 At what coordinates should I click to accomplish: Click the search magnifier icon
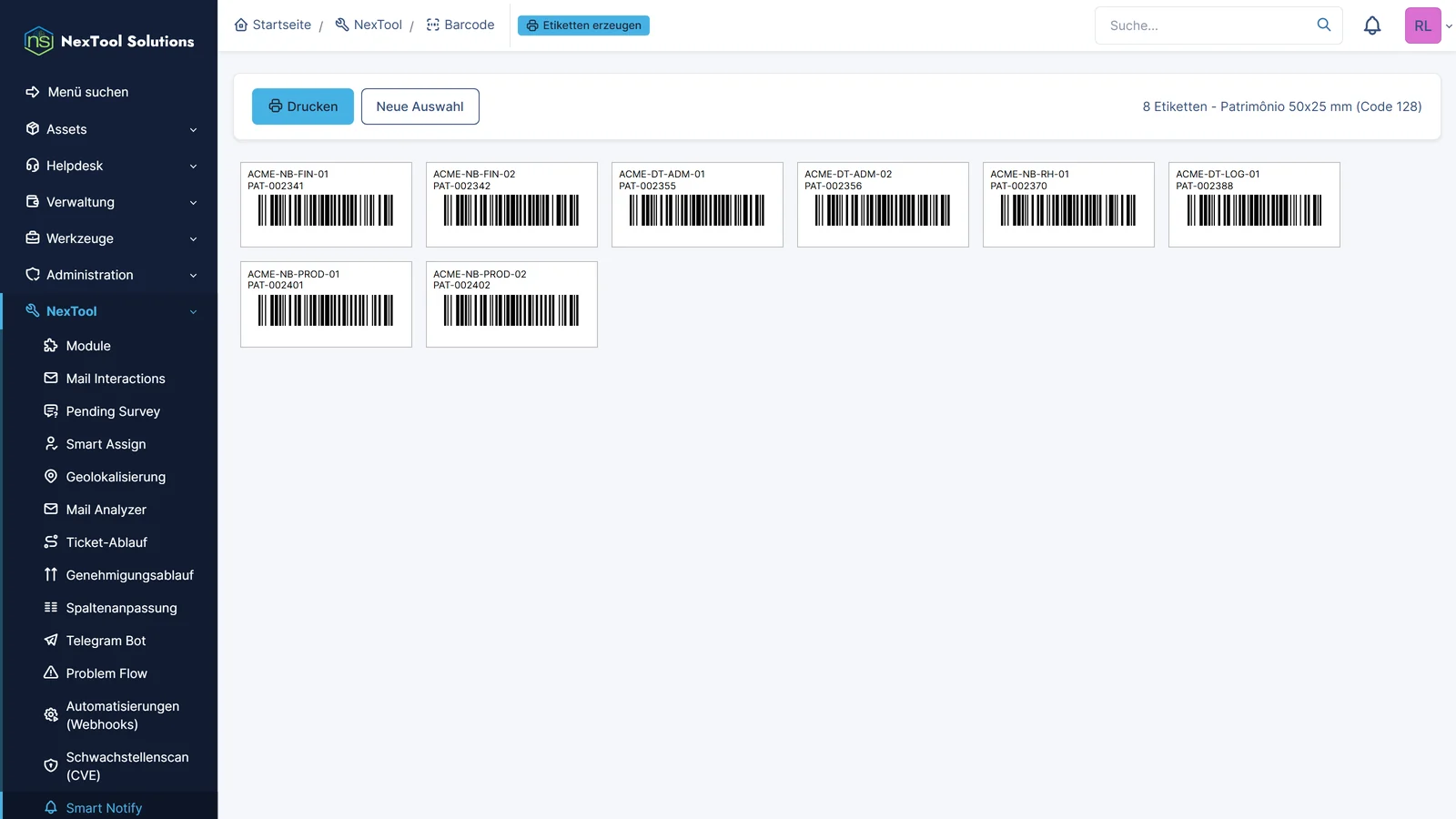(x=1324, y=25)
